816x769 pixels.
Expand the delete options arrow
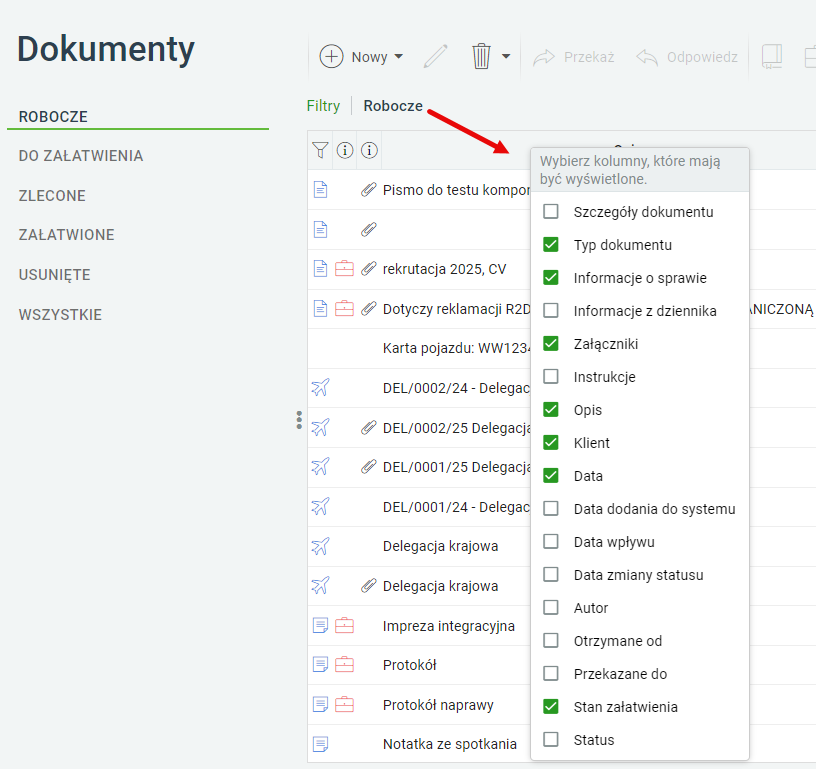[x=506, y=56]
